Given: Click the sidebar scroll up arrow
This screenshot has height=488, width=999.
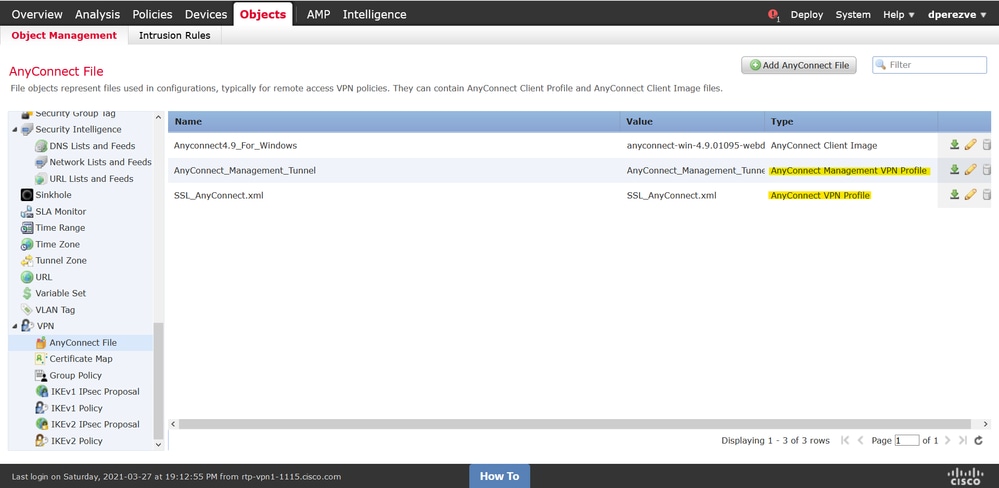Looking at the screenshot, I should (159, 117).
